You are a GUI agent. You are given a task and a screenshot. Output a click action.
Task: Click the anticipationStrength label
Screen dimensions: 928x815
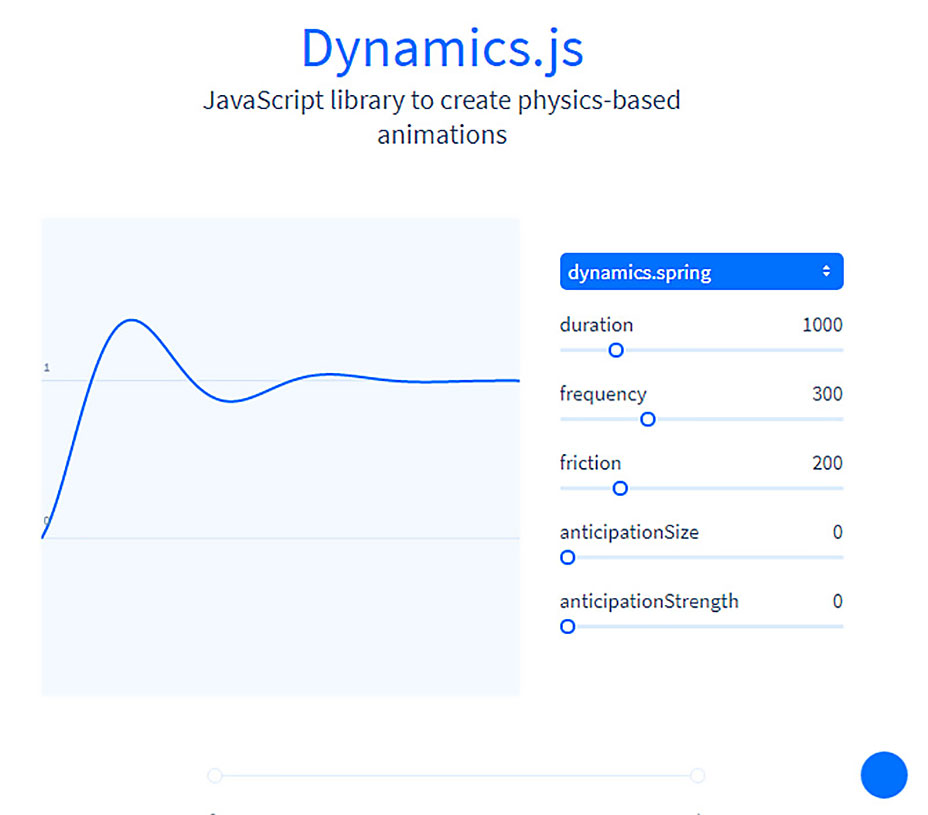point(649,601)
